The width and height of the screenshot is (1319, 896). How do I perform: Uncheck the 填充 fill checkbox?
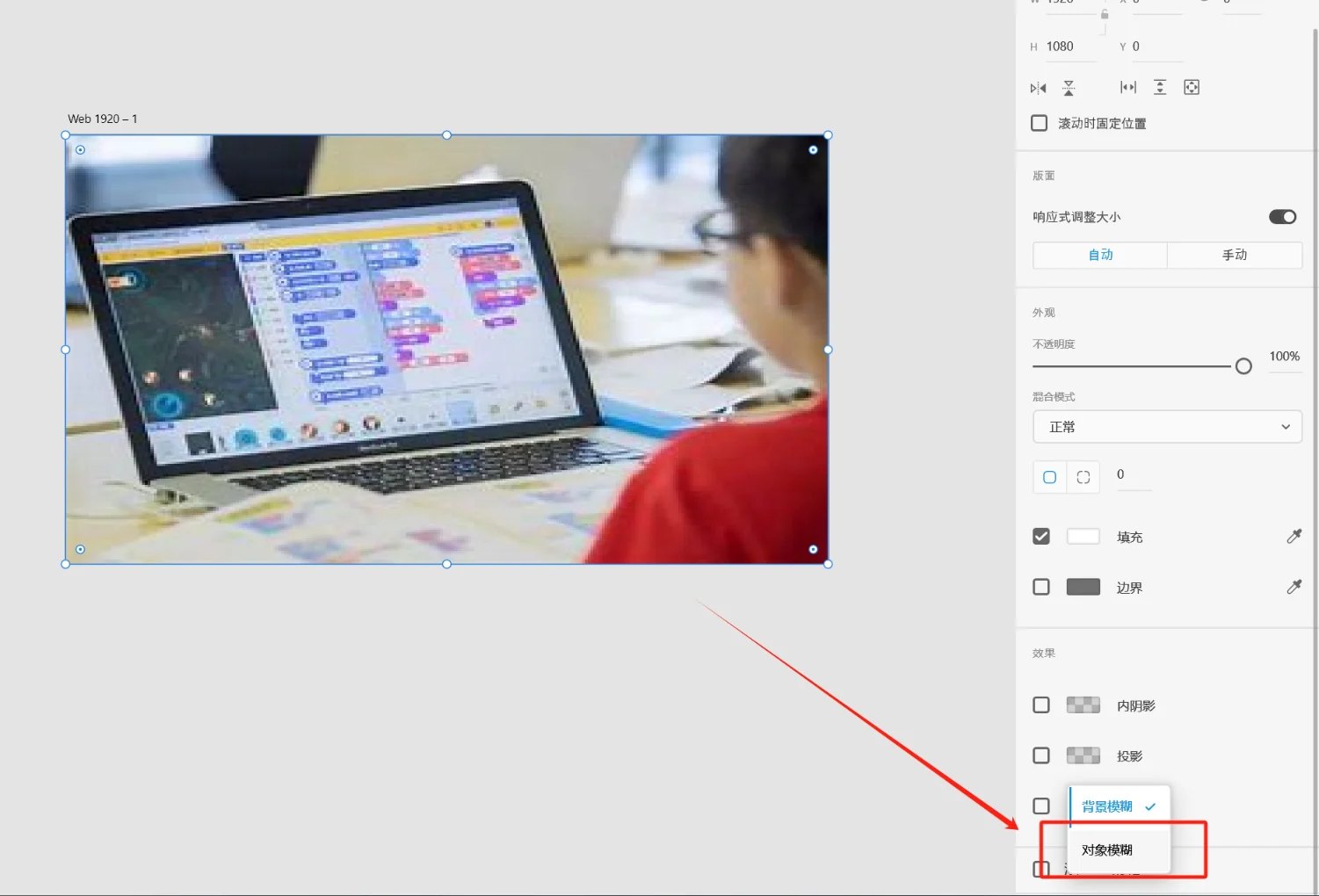tap(1041, 536)
